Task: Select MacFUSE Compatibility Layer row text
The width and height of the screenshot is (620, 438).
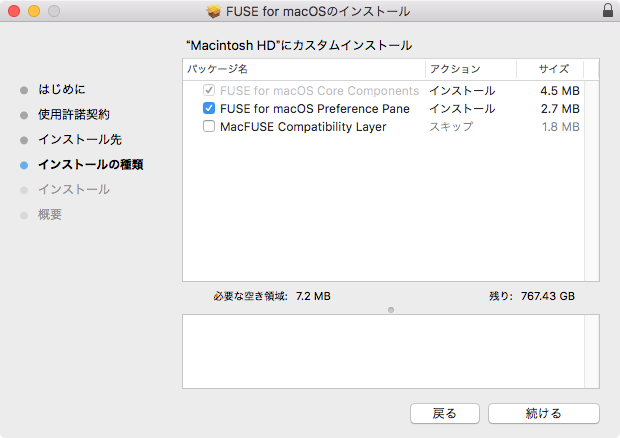Action: click(303, 127)
